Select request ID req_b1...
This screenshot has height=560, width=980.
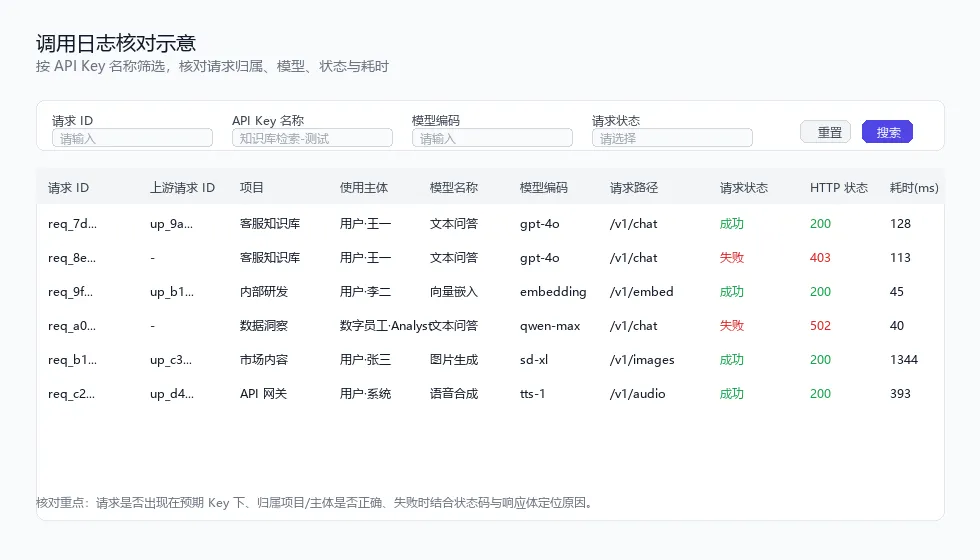[x=72, y=360]
